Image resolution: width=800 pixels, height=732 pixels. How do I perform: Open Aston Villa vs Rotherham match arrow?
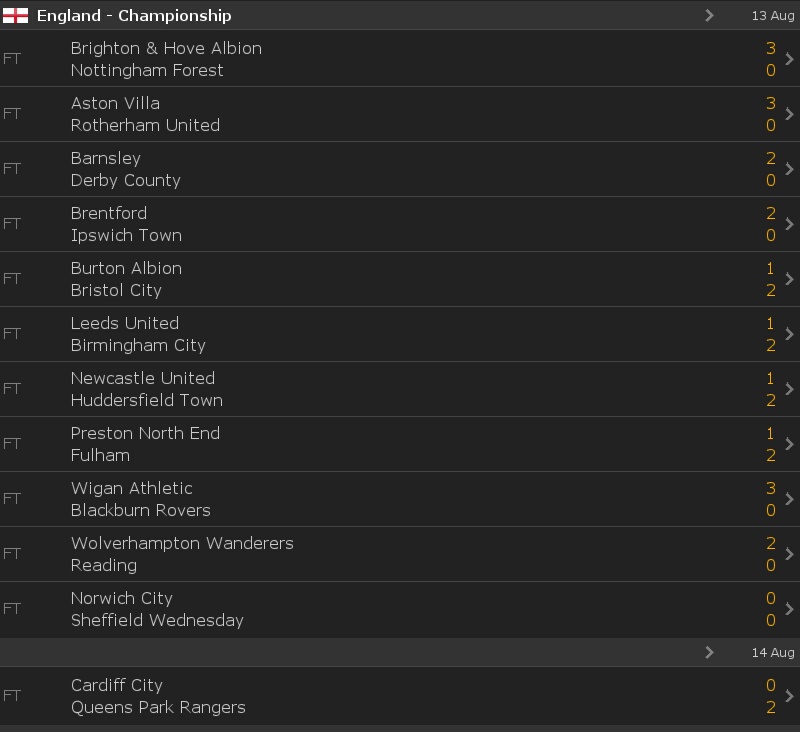[x=789, y=114]
